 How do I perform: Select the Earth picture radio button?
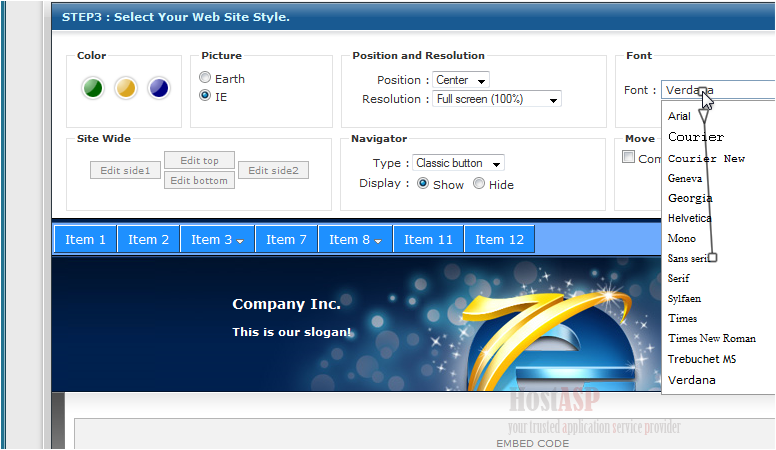point(205,77)
